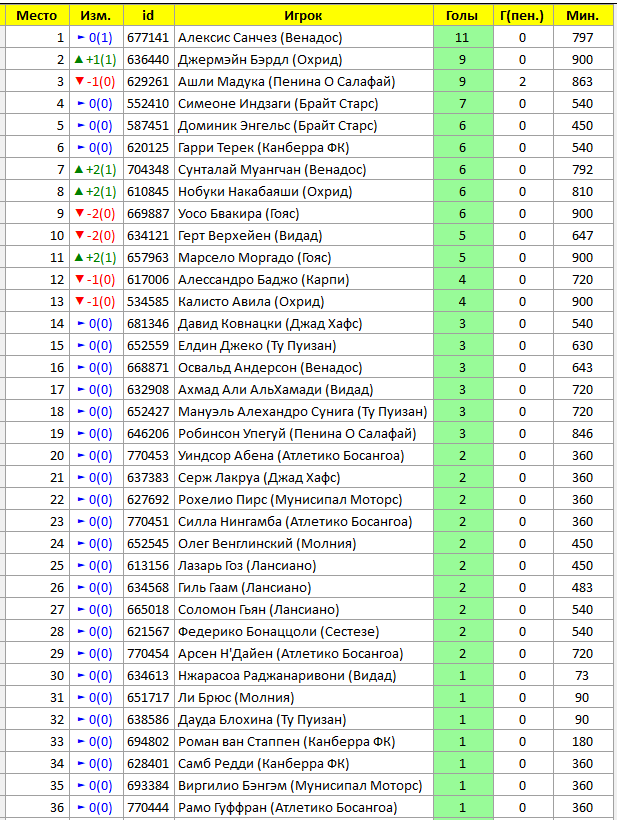This screenshot has width=617, height=820.
Task: Click player Виргилио Бэнгэм (Мунисипал Моторс)
Action: click(x=300, y=784)
